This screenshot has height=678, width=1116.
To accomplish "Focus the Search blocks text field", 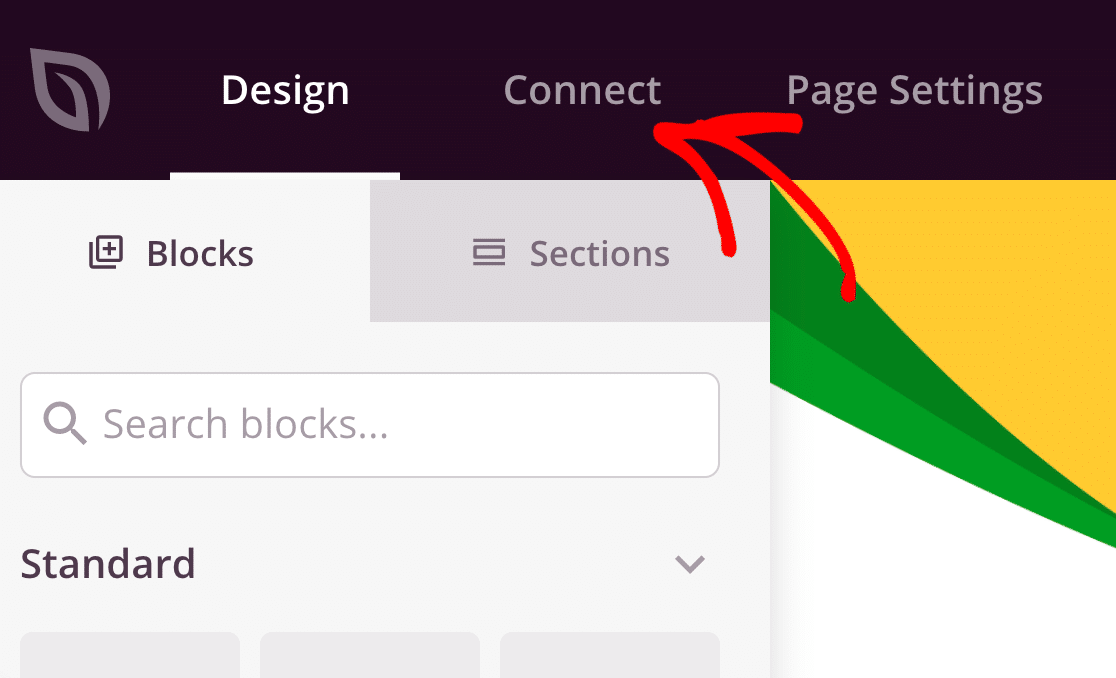I will click(370, 425).
